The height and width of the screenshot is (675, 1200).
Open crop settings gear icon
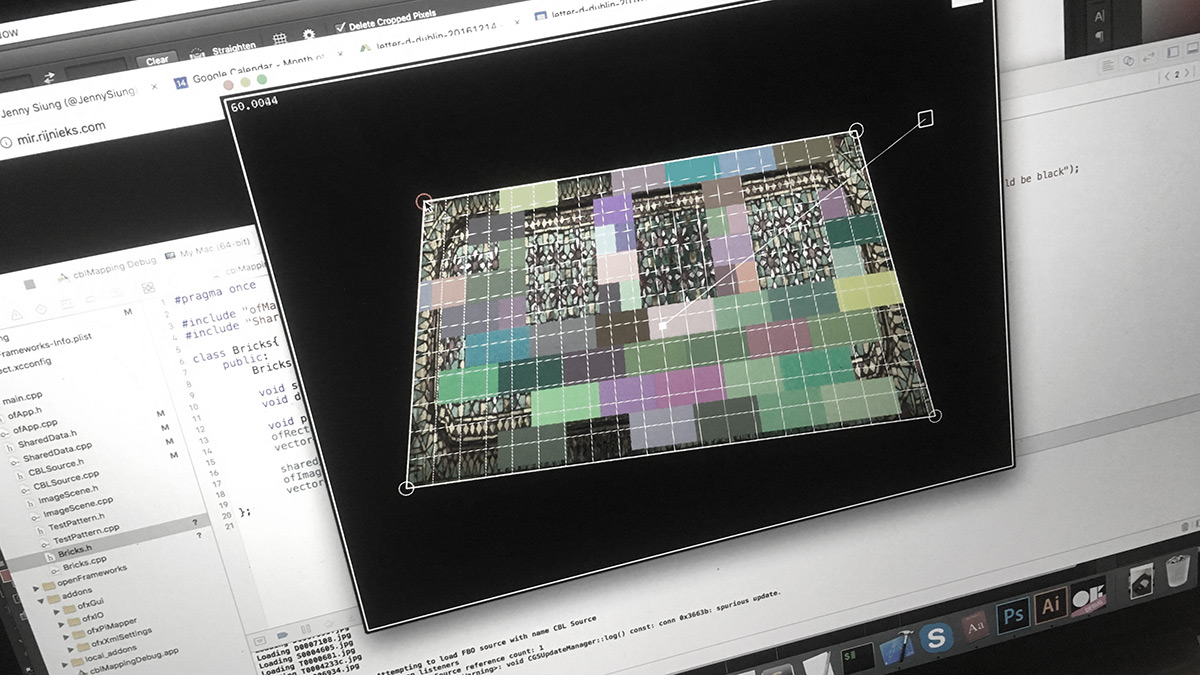309,34
